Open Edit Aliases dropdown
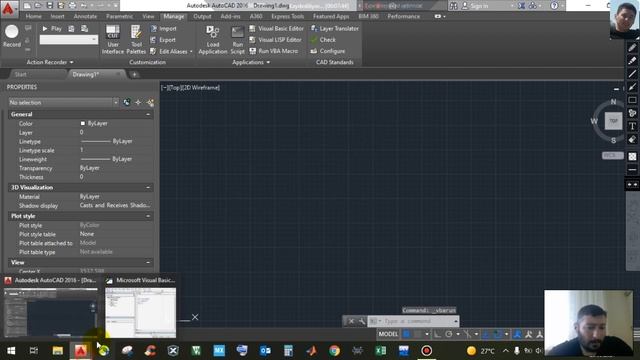Viewport: 640px width, 360px height. (x=171, y=51)
